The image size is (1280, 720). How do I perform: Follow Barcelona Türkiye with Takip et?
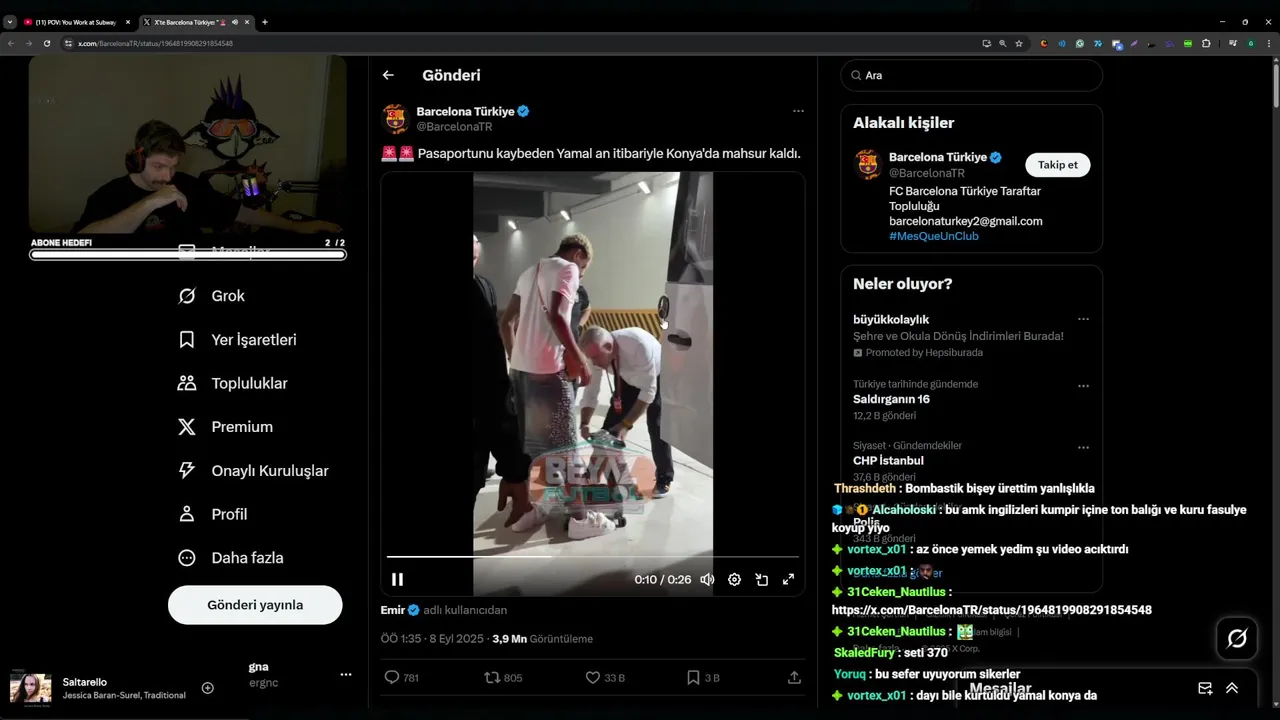(1057, 165)
